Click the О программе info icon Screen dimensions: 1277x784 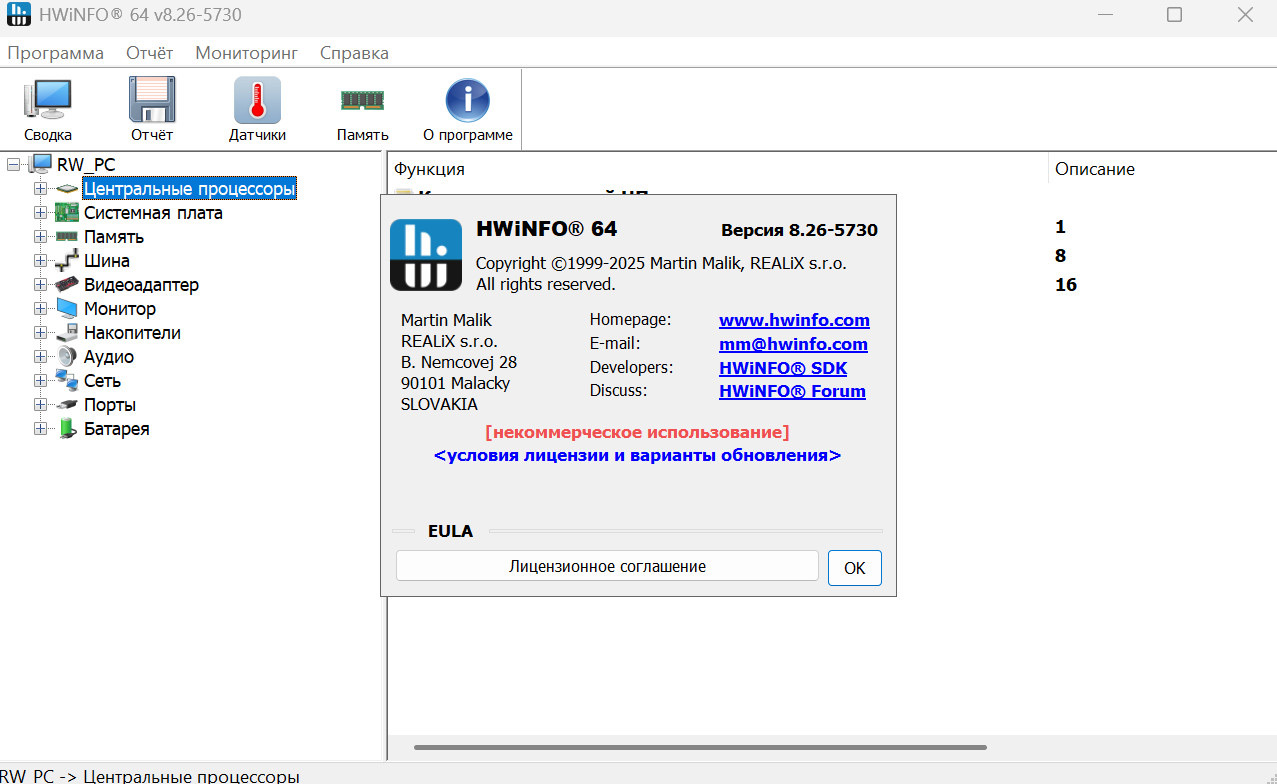click(x=467, y=100)
